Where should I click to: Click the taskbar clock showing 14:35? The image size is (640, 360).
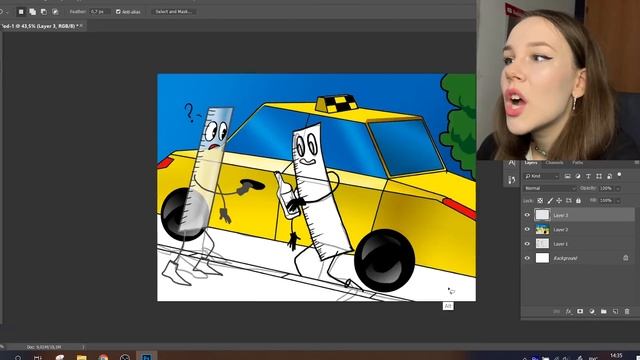coord(616,356)
